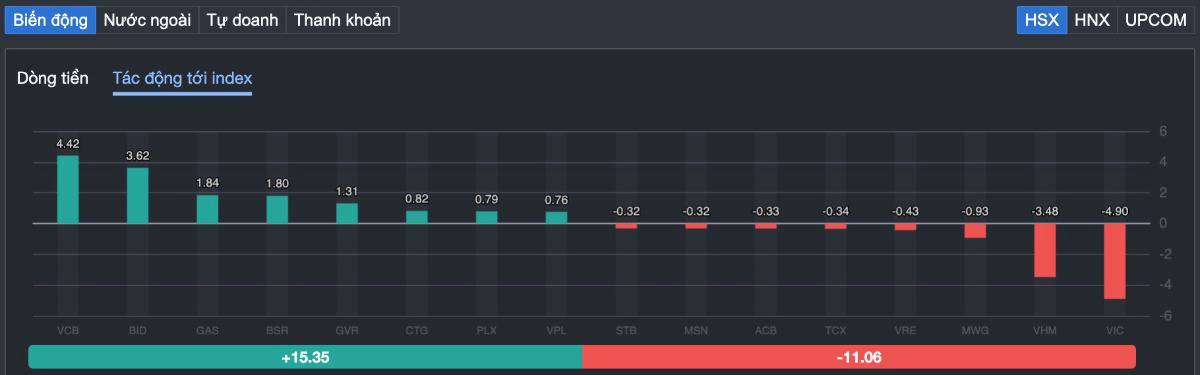The width and height of the screenshot is (1200, 375).
Task: Click the GAS green bar
Action: (207, 209)
